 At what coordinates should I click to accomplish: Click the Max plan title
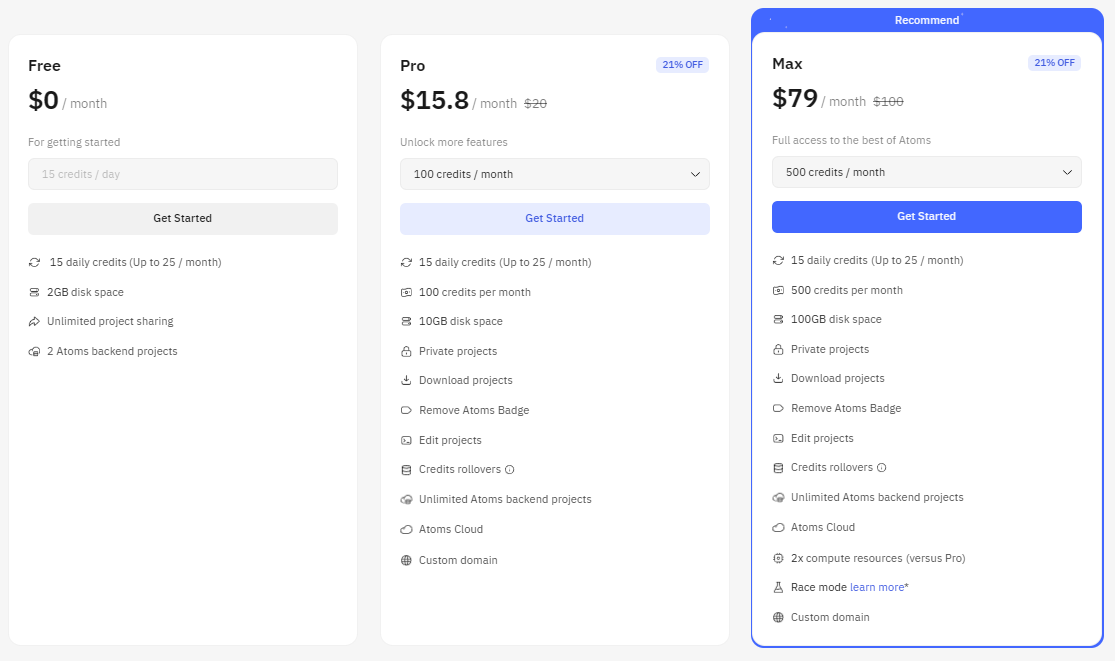pyautogui.click(x=787, y=63)
